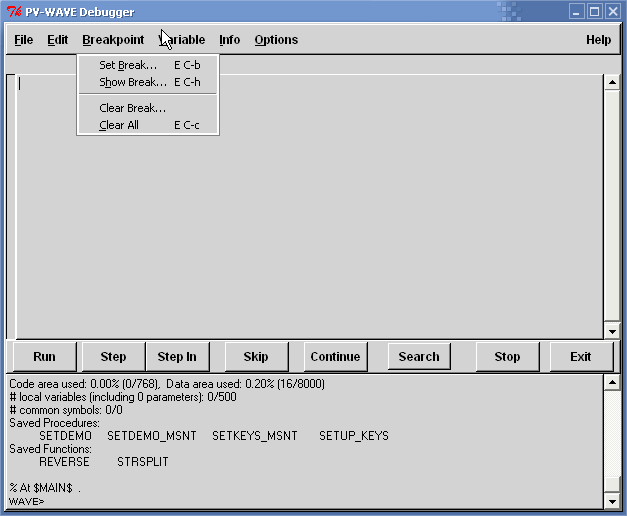This screenshot has width=627, height=516.
Task: Click the SETDEMO procedure name
Action: (65, 436)
